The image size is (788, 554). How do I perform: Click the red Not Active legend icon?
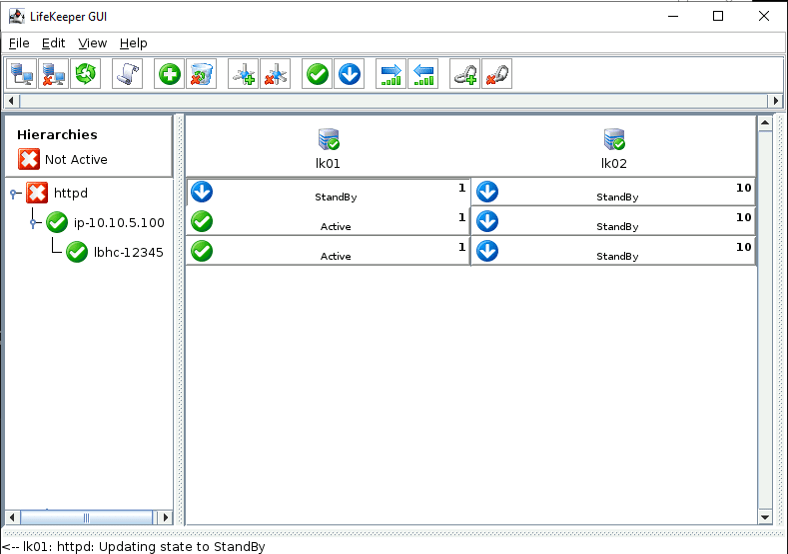tap(29, 159)
